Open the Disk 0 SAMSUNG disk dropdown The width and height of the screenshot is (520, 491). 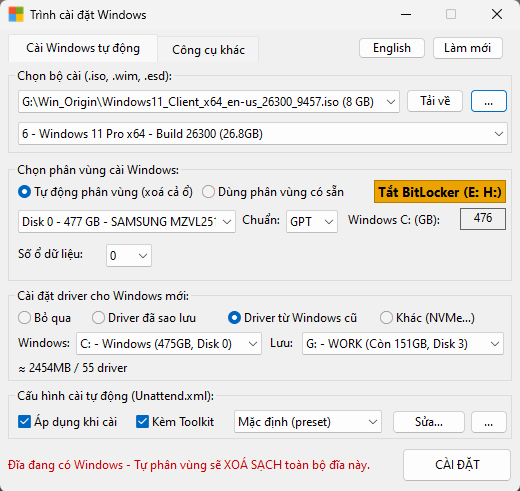127,221
